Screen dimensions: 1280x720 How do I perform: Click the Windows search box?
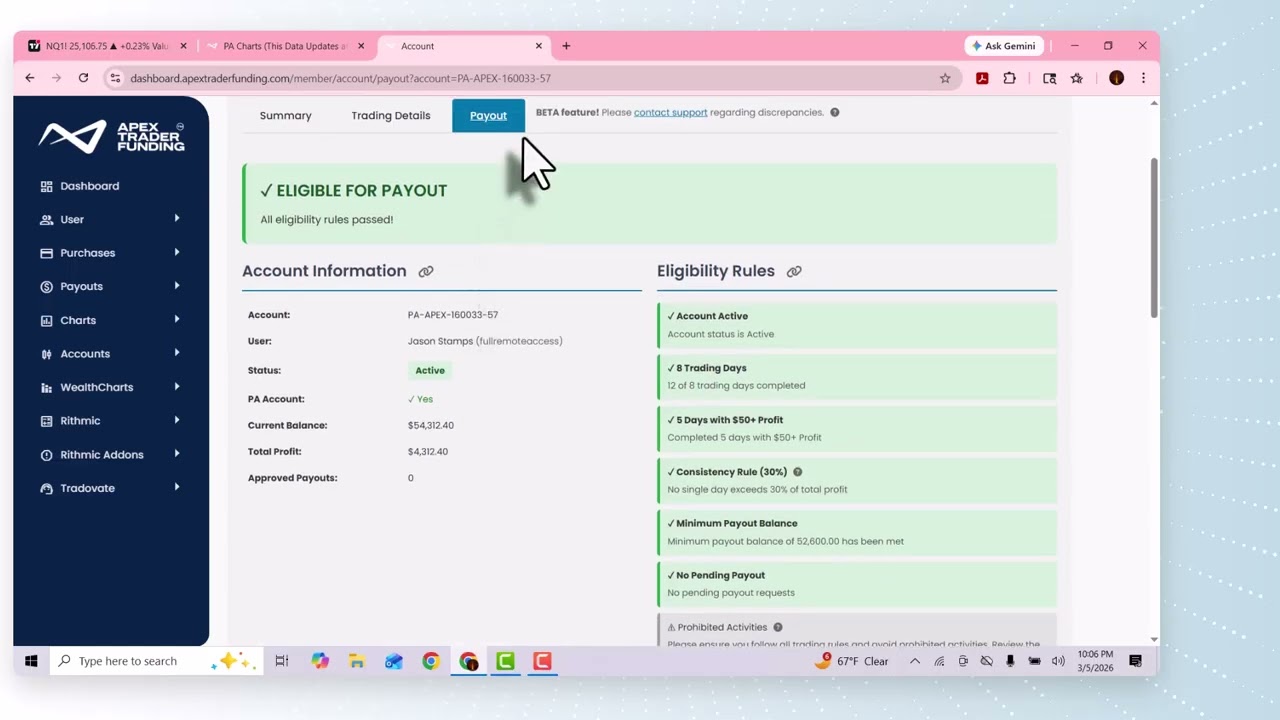[155, 661]
